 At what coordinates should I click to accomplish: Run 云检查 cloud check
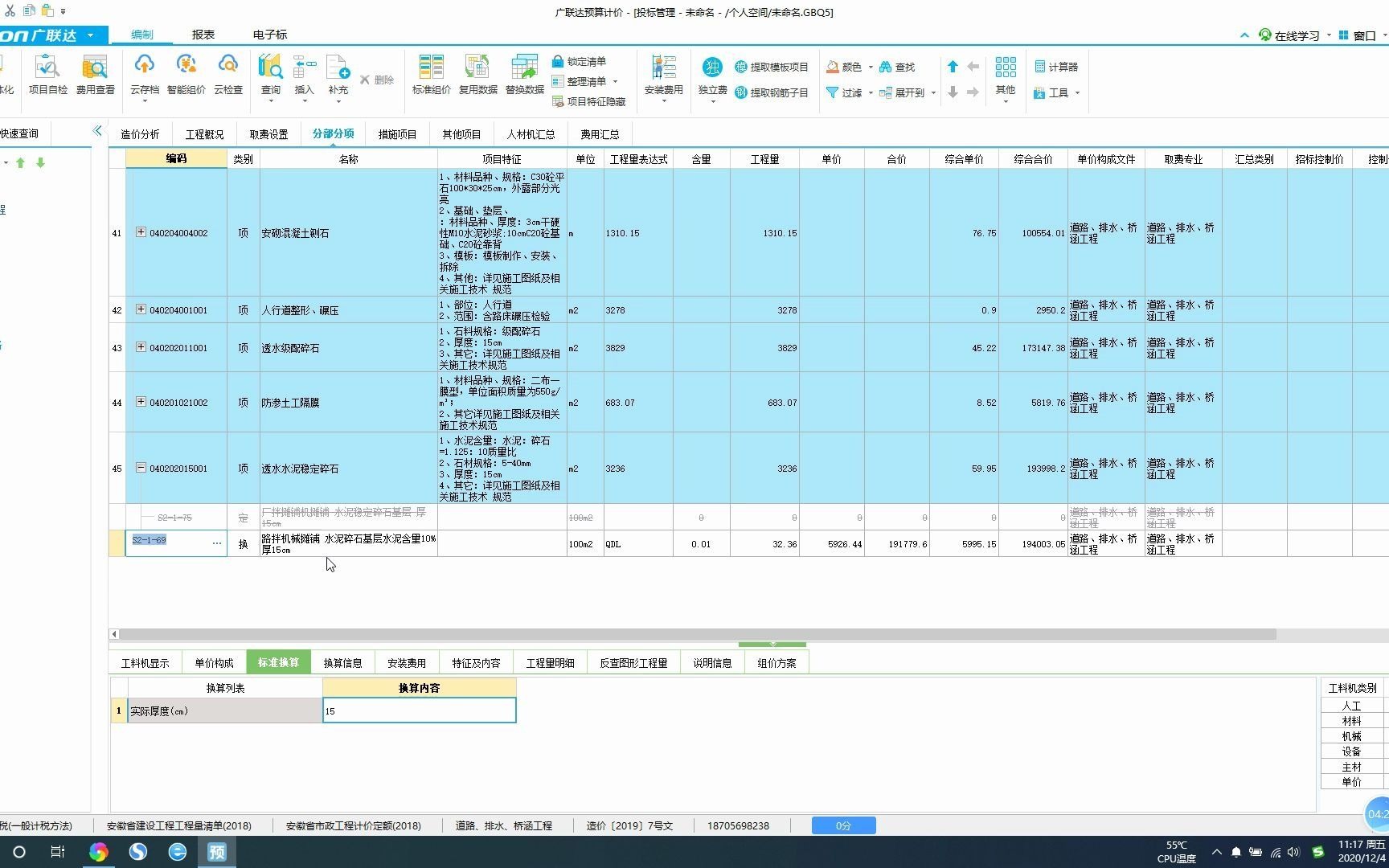tap(228, 75)
